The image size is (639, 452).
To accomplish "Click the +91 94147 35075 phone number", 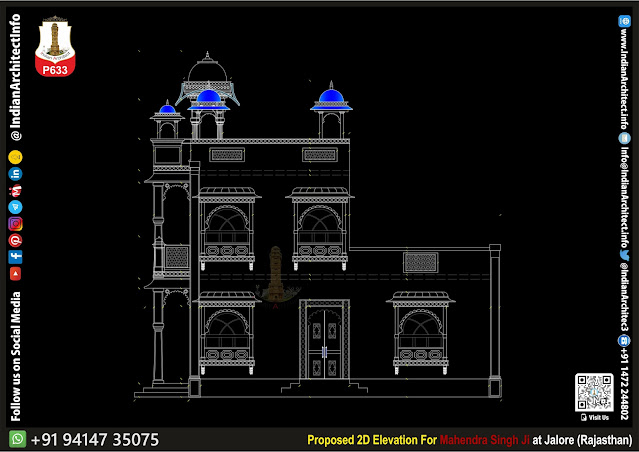I will pos(95,439).
